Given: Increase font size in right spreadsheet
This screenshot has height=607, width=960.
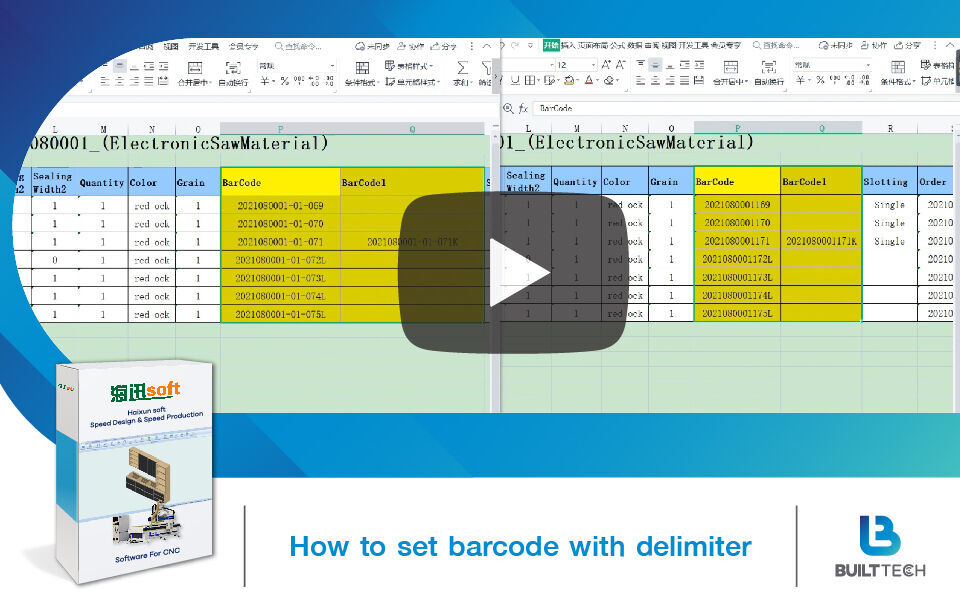Looking at the screenshot, I should click(x=606, y=64).
